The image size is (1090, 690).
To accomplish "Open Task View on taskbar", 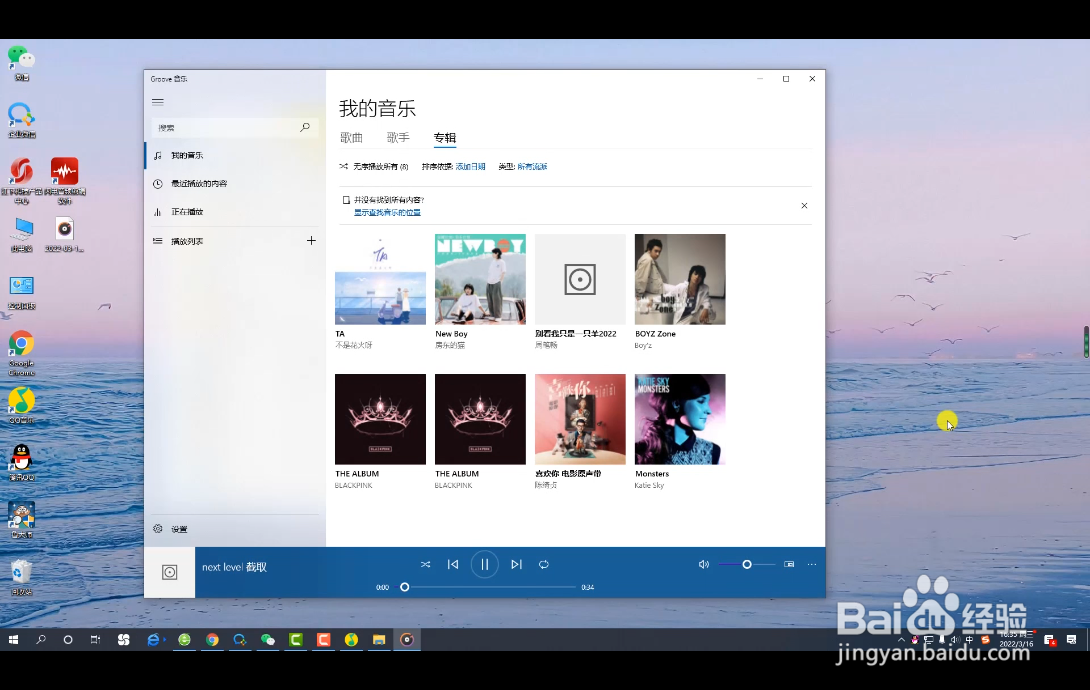I will pyautogui.click(x=95, y=640).
